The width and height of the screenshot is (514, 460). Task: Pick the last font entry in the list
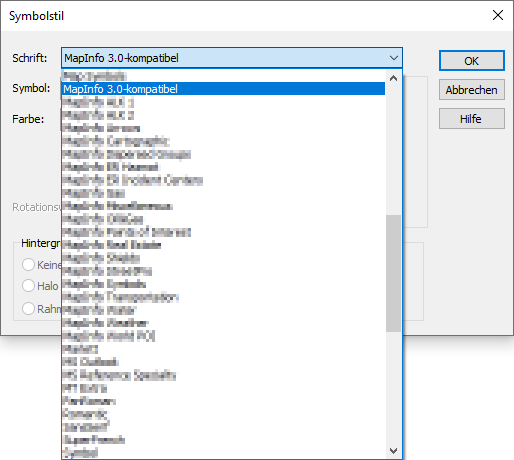(224, 453)
